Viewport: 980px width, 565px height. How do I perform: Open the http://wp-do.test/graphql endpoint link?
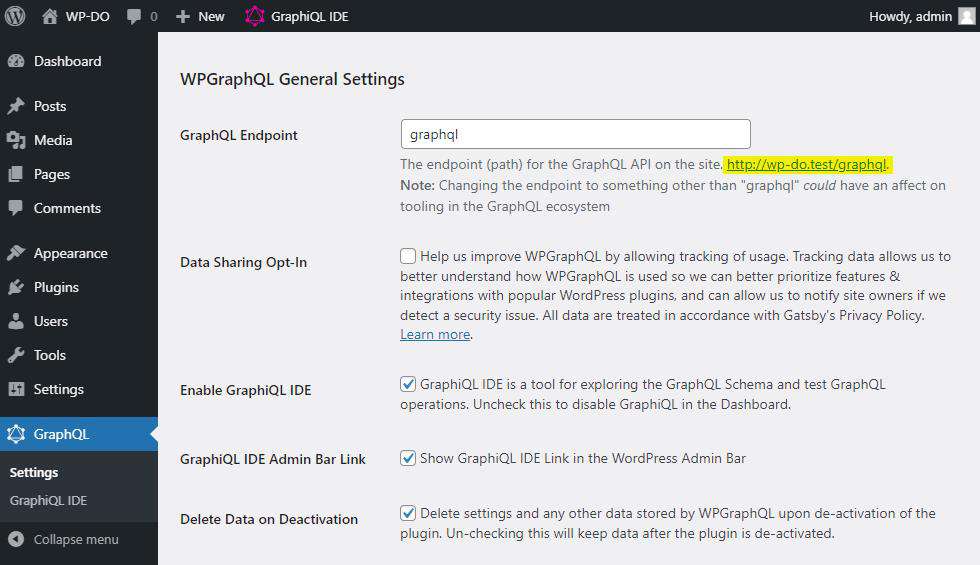point(806,164)
